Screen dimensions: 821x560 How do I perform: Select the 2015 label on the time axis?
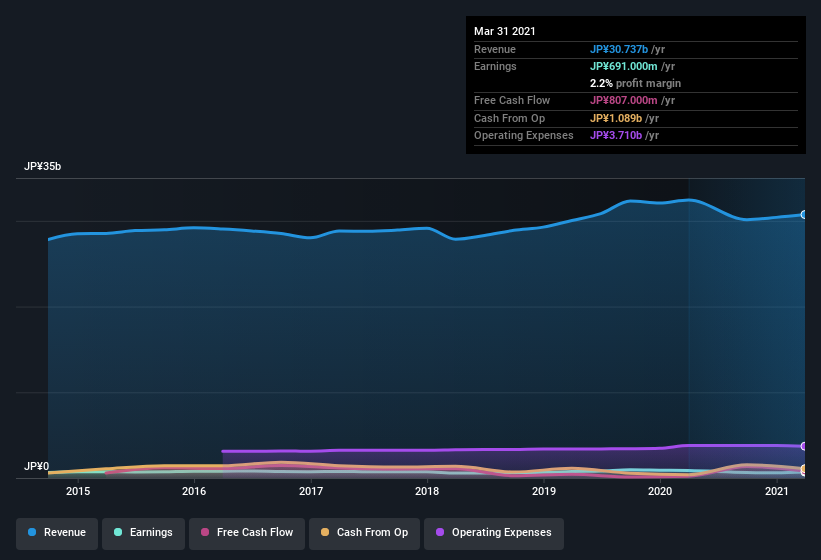[x=78, y=491]
